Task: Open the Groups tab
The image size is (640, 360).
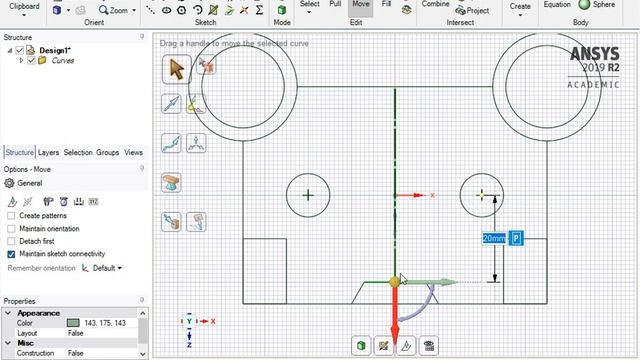Action: pyautogui.click(x=108, y=152)
